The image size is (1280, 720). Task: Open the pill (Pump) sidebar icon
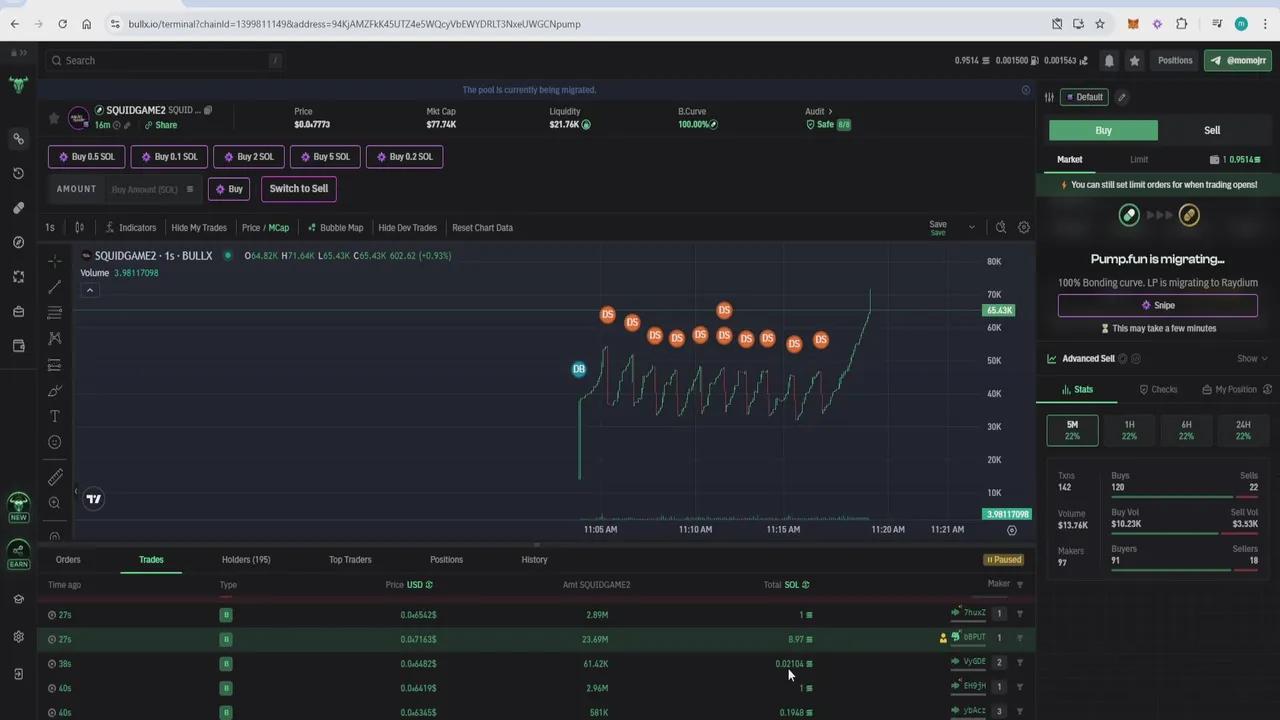click(18, 208)
